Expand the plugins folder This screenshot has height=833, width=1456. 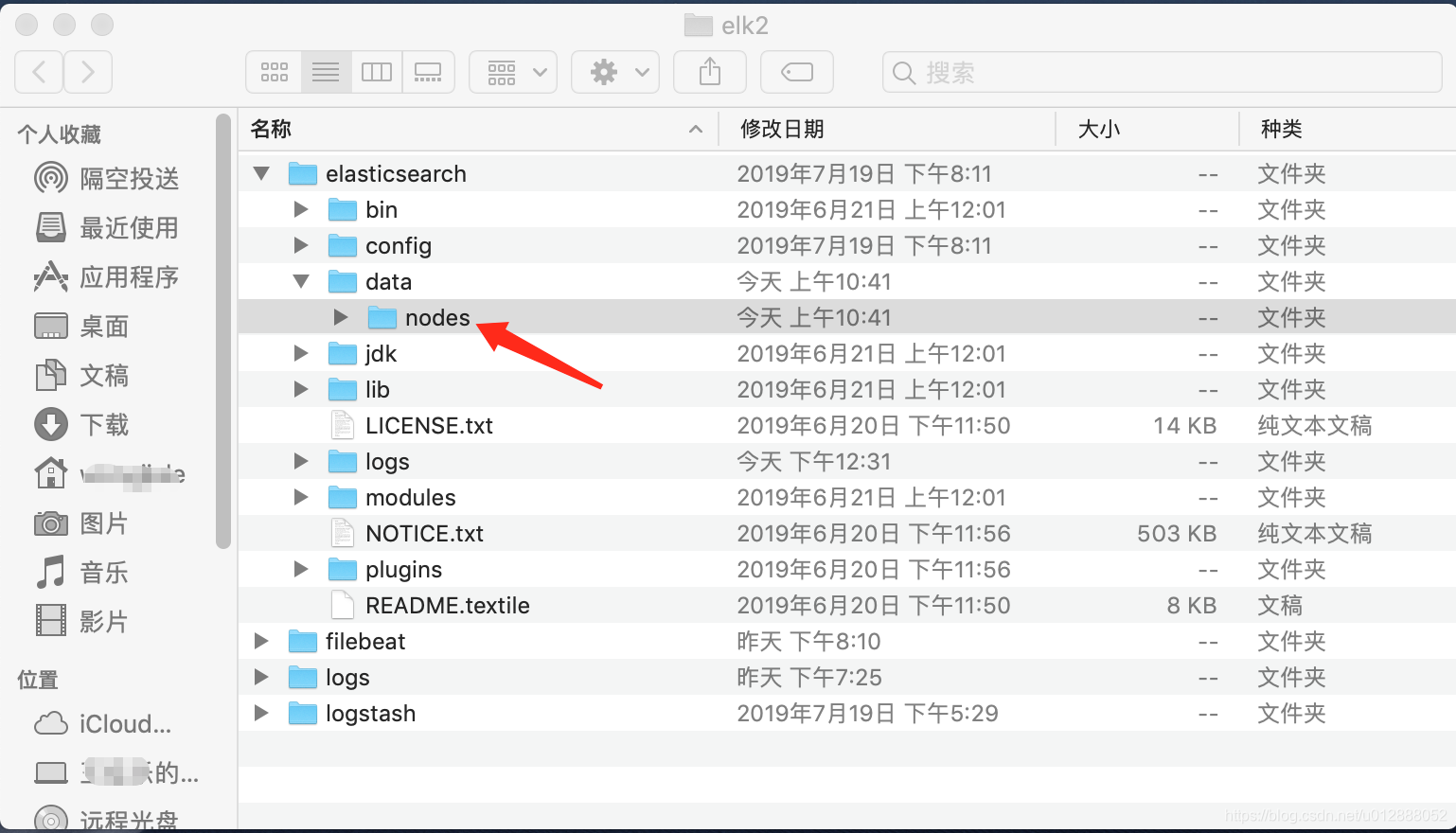tap(301, 569)
